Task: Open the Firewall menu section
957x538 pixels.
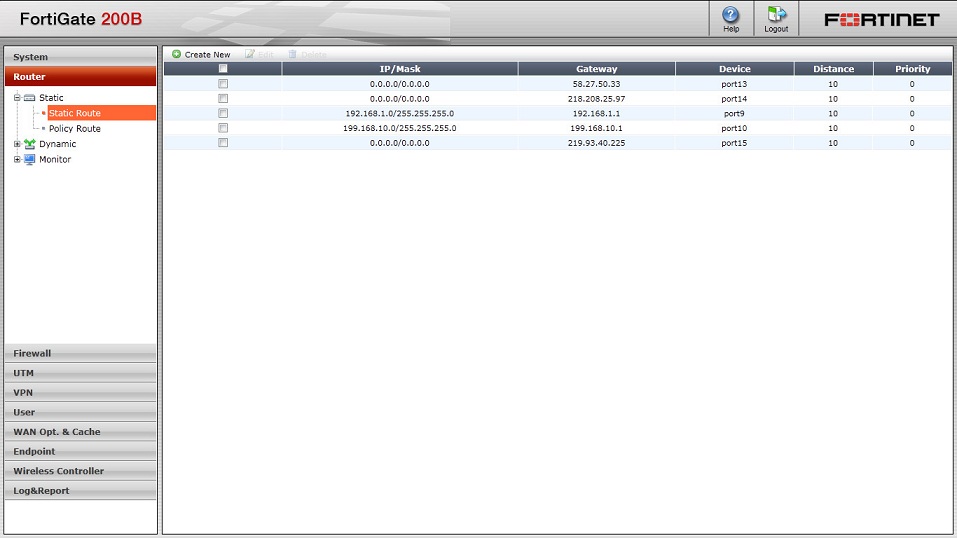Action: click(x=81, y=353)
